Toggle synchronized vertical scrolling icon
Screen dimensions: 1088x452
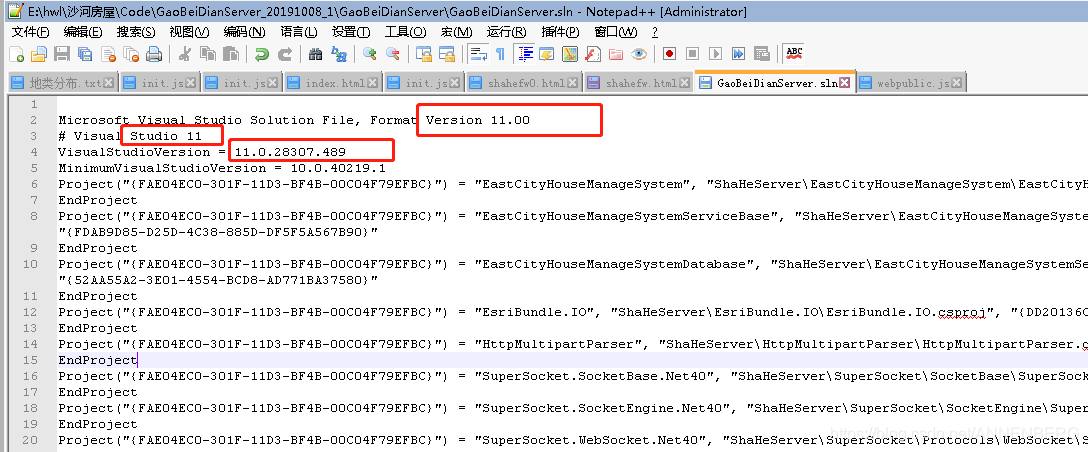click(x=423, y=54)
